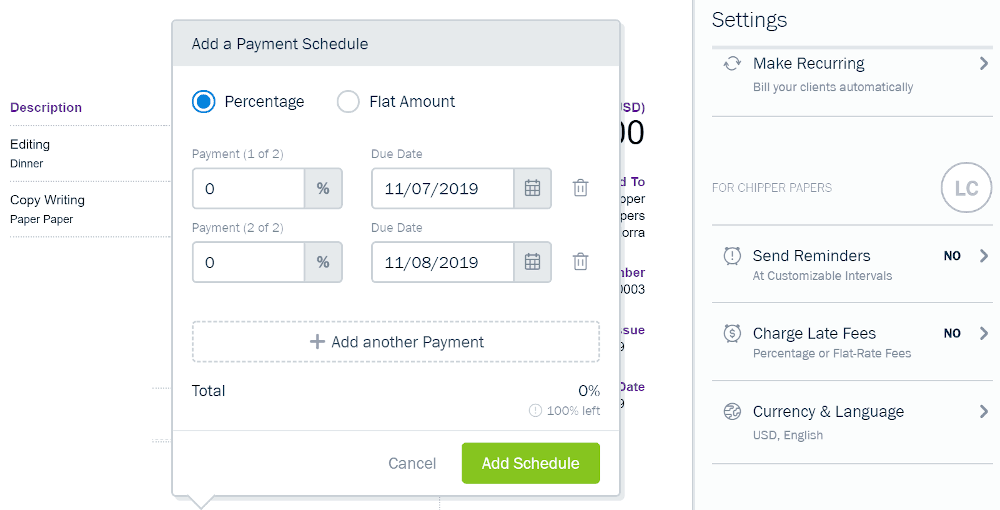The width and height of the screenshot is (1000, 510).
Task: Select the Flat Amount radio button
Action: pos(348,101)
